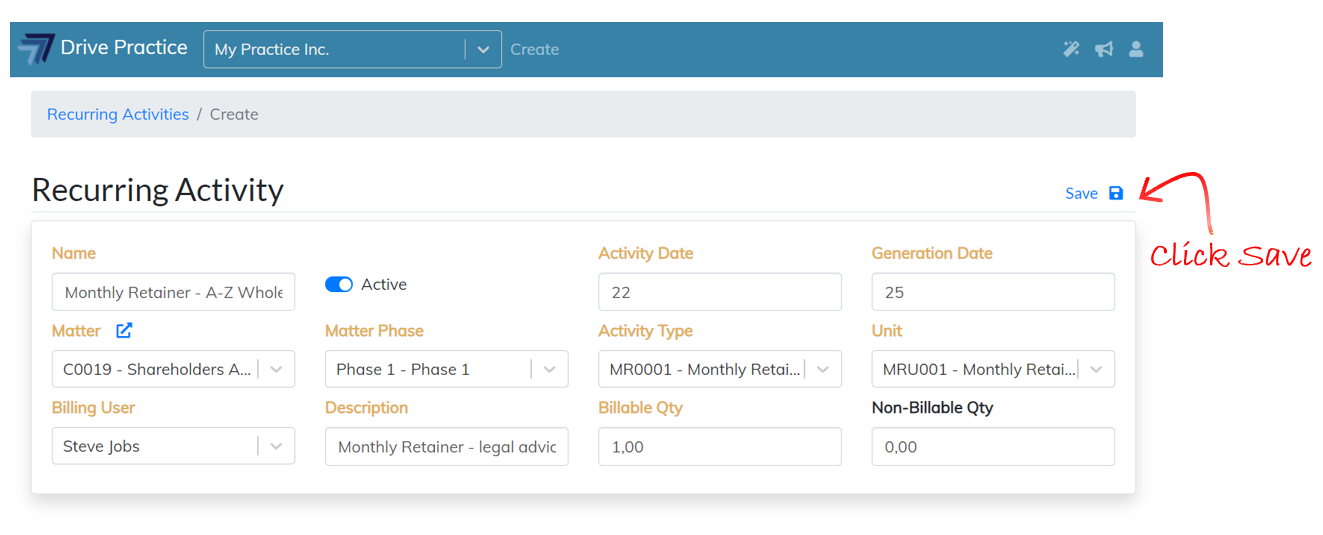Open the Matter dropdown chevron

pyautogui.click(x=277, y=370)
